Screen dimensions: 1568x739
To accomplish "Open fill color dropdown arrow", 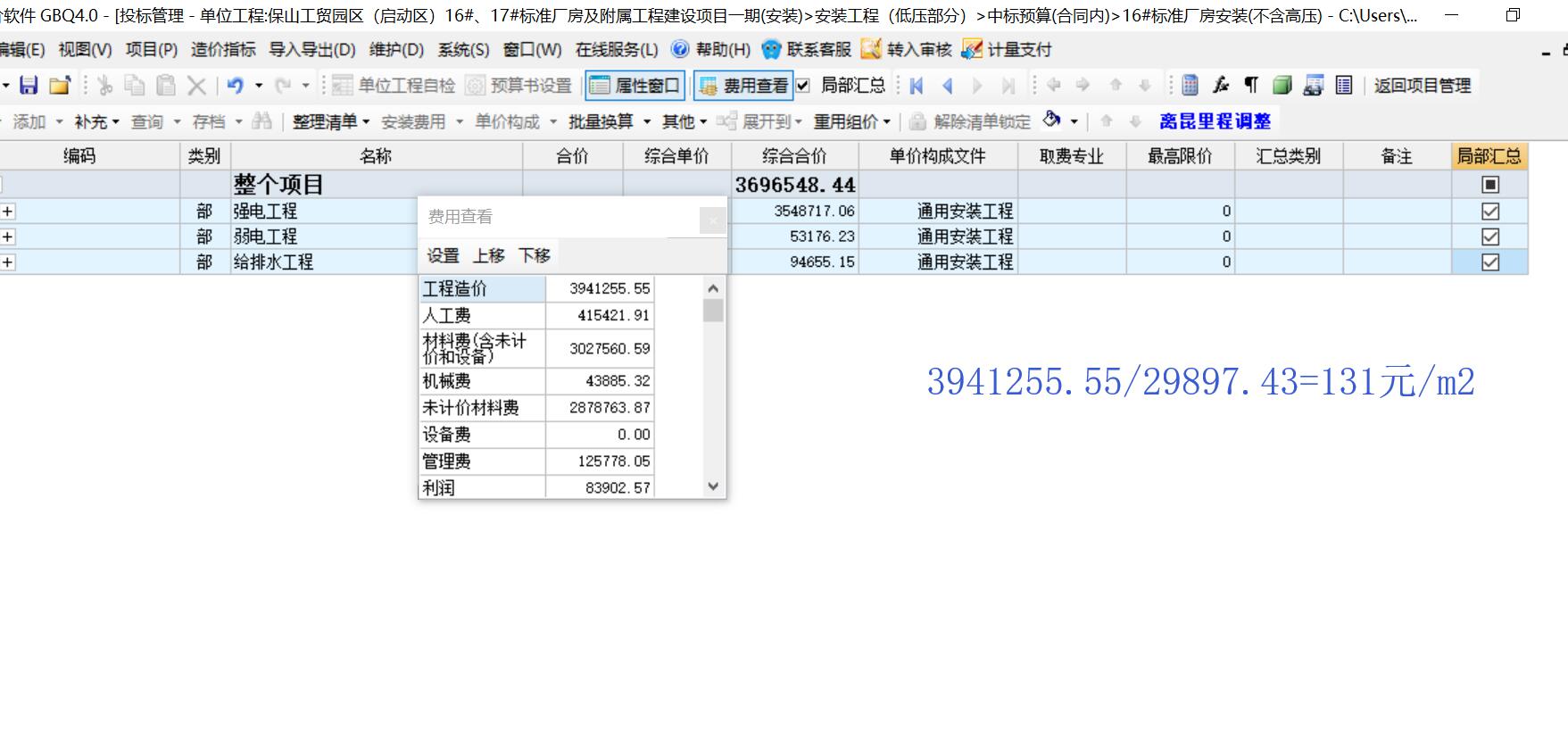I will tap(1074, 120).
